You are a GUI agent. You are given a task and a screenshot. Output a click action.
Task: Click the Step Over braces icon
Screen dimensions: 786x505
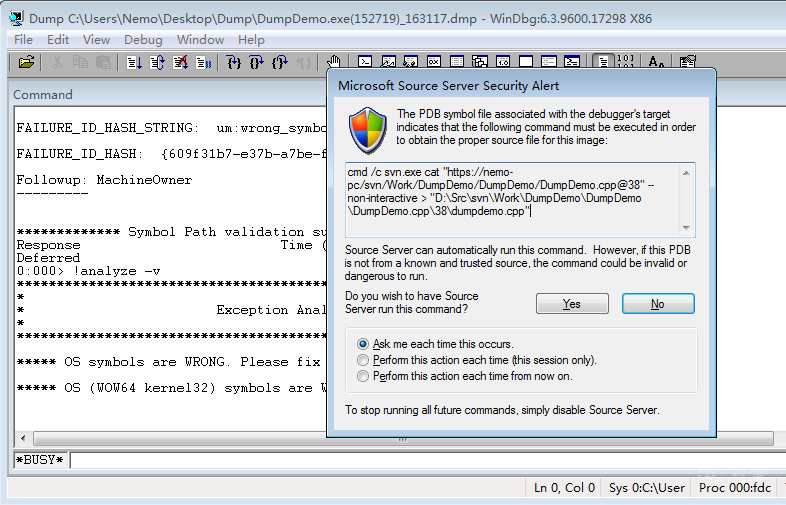point(257,62)
